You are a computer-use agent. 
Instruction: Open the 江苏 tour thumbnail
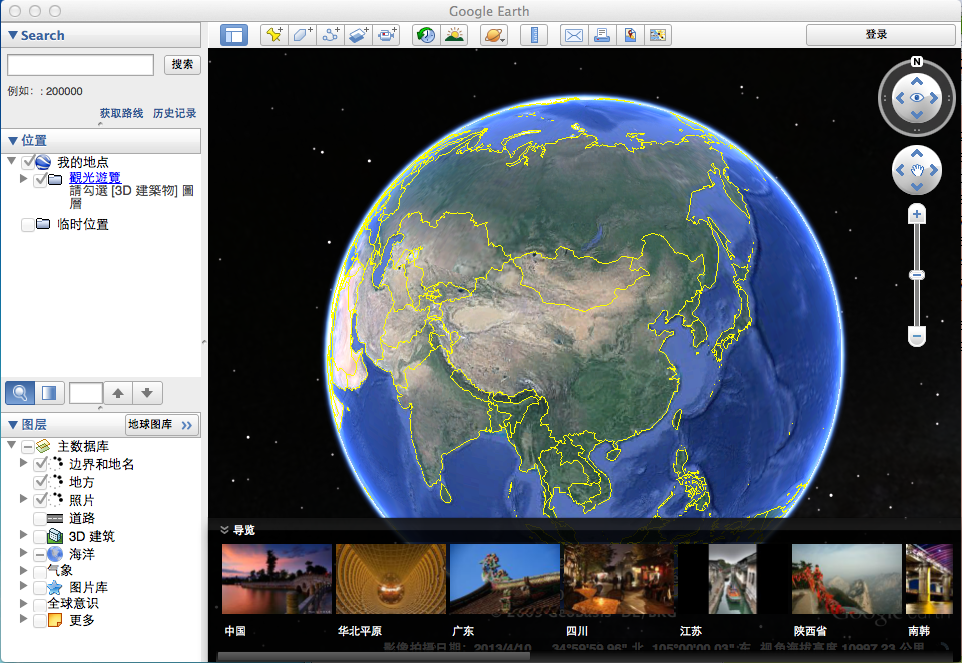(733, 579)
